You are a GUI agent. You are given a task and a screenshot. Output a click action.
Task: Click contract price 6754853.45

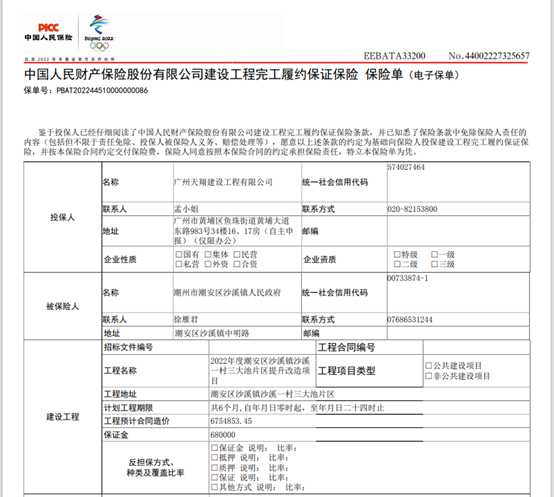pos(231,421)
